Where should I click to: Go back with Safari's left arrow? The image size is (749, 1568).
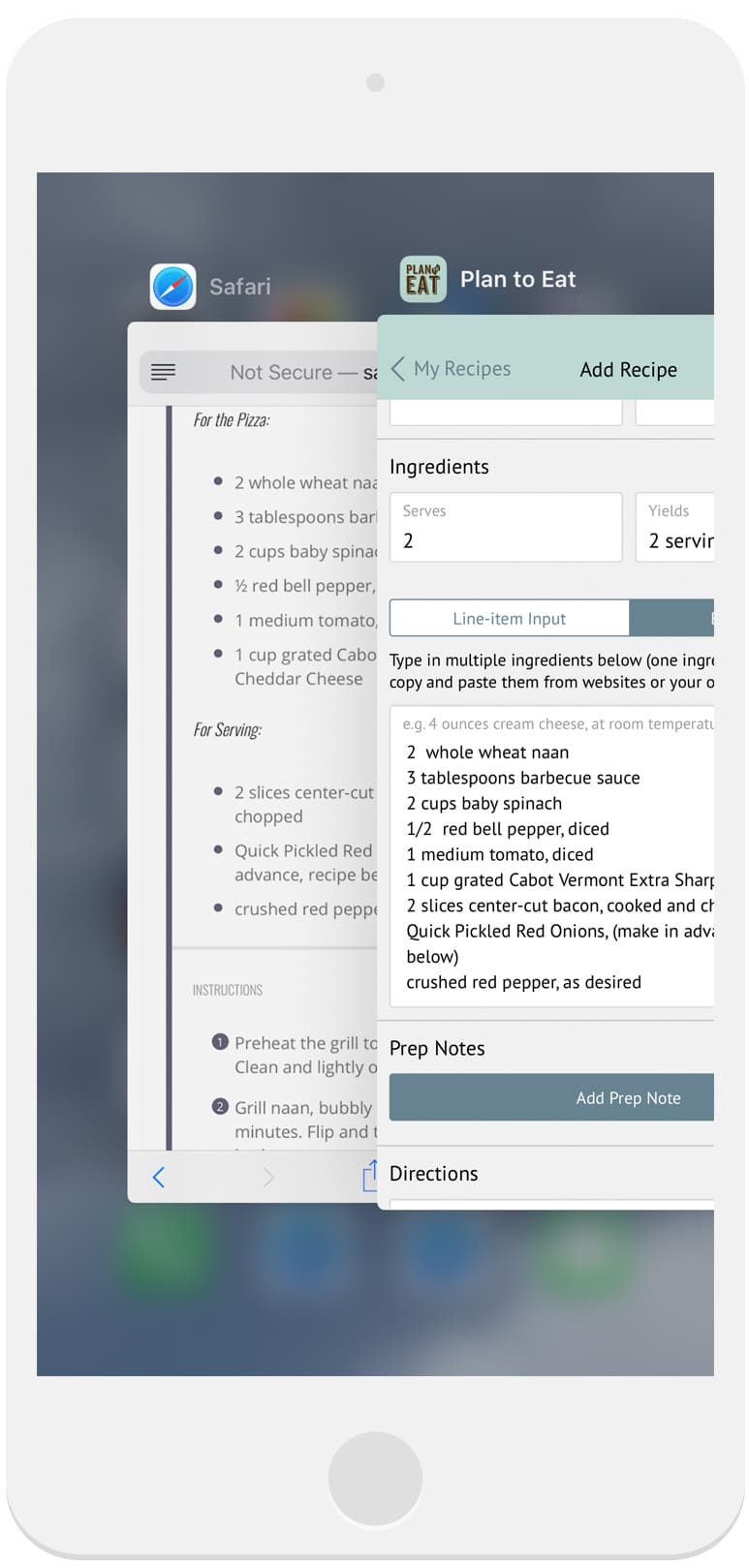(x=159, y=1177)
